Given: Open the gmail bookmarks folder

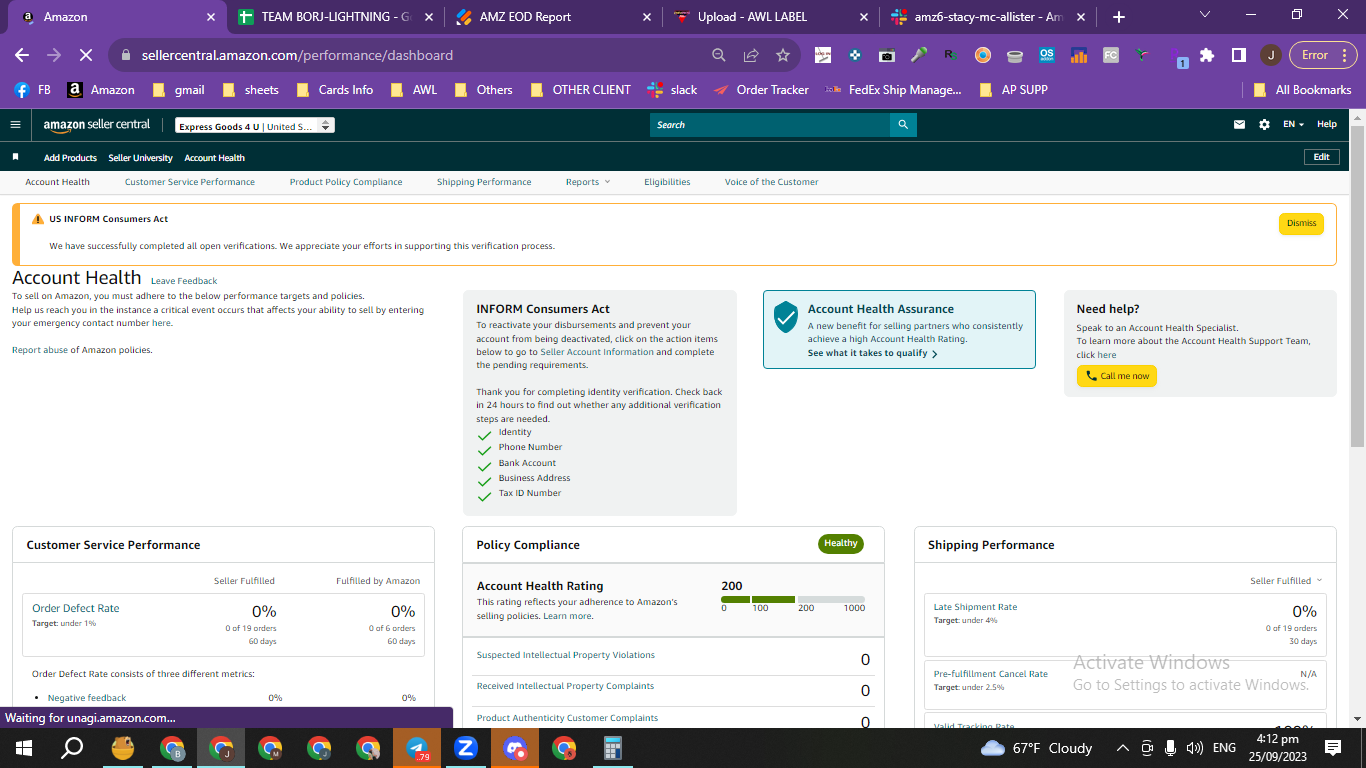Looking at the screenshot, I should [x=179, y=90].
